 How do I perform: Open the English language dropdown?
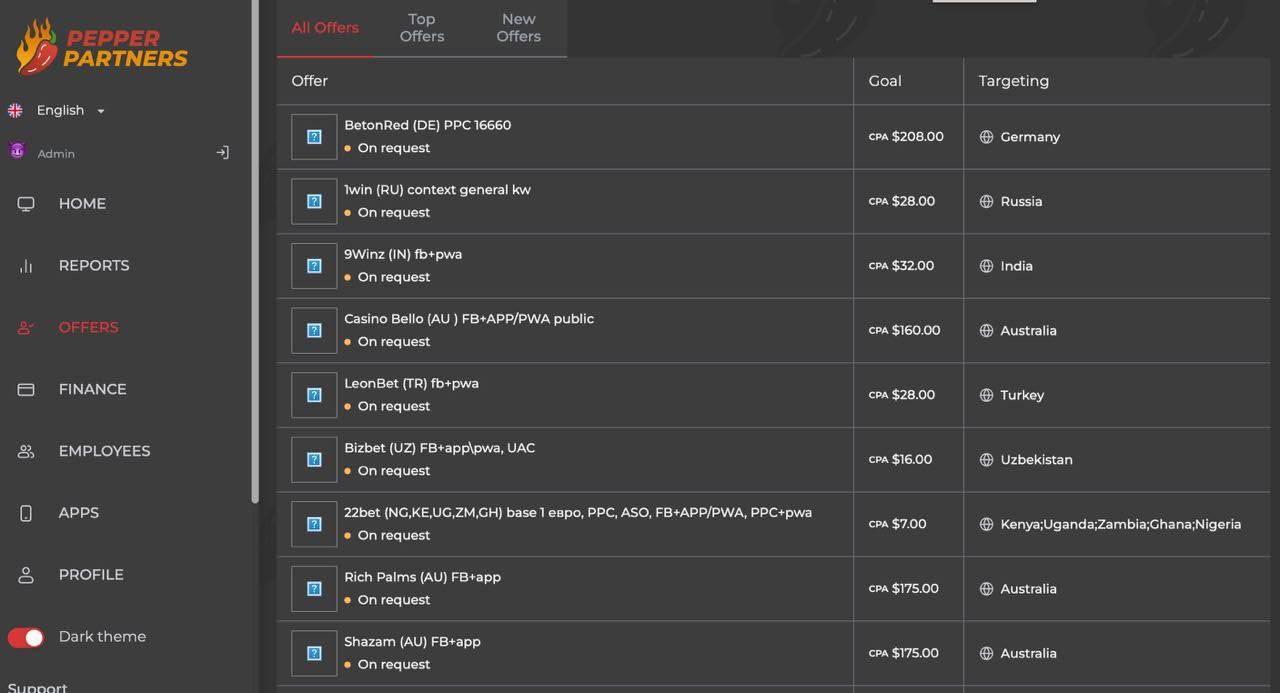70,111
